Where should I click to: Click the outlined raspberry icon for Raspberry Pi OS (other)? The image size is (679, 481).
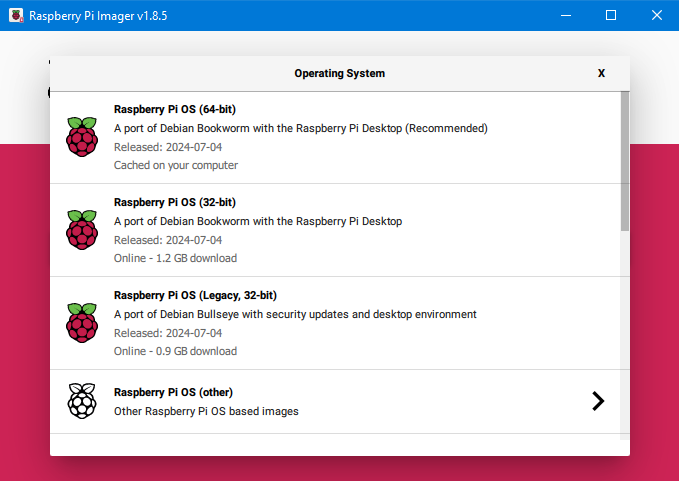coord(82,401)
